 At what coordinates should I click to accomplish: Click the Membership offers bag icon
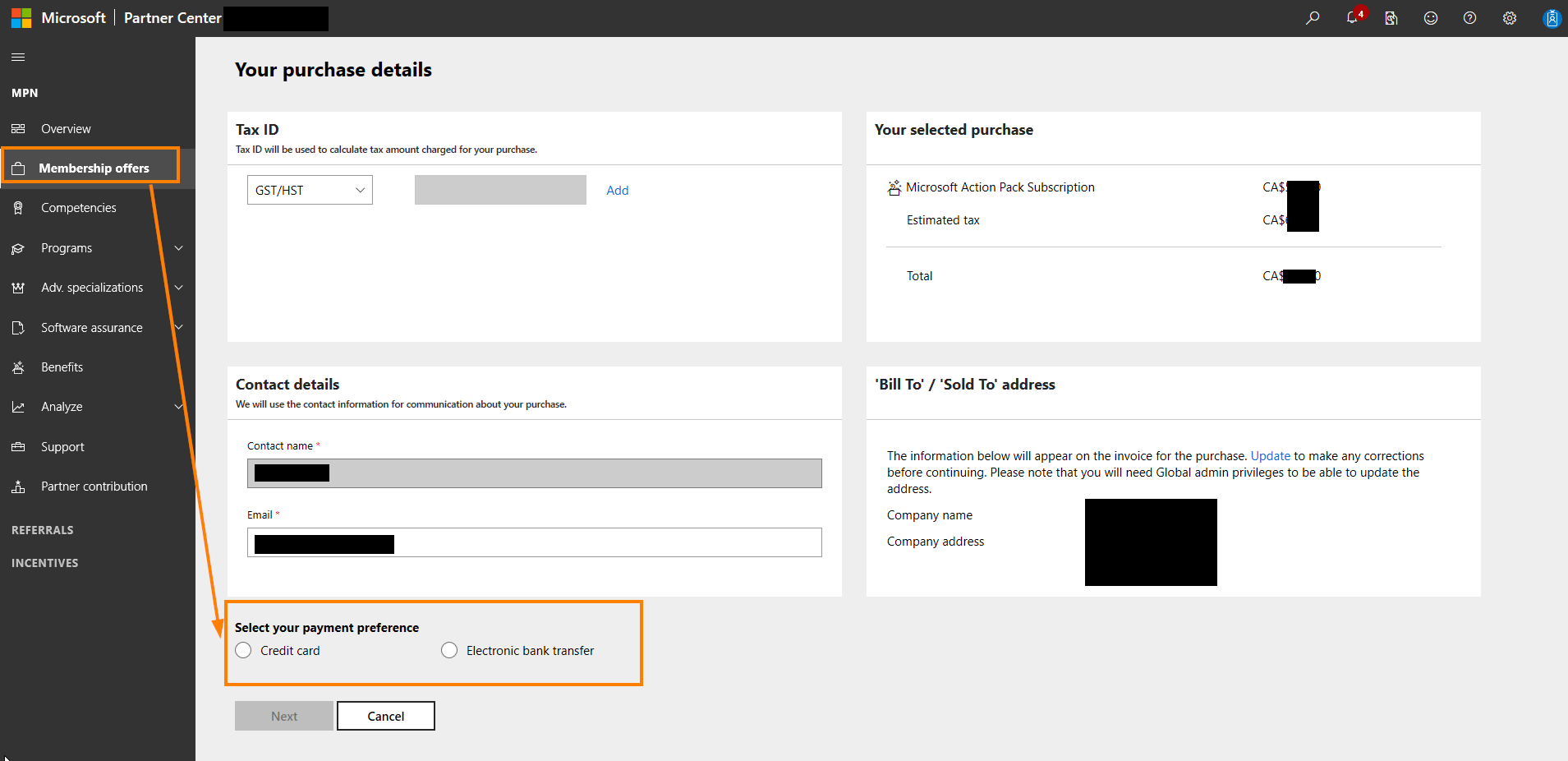pos(18,168)
